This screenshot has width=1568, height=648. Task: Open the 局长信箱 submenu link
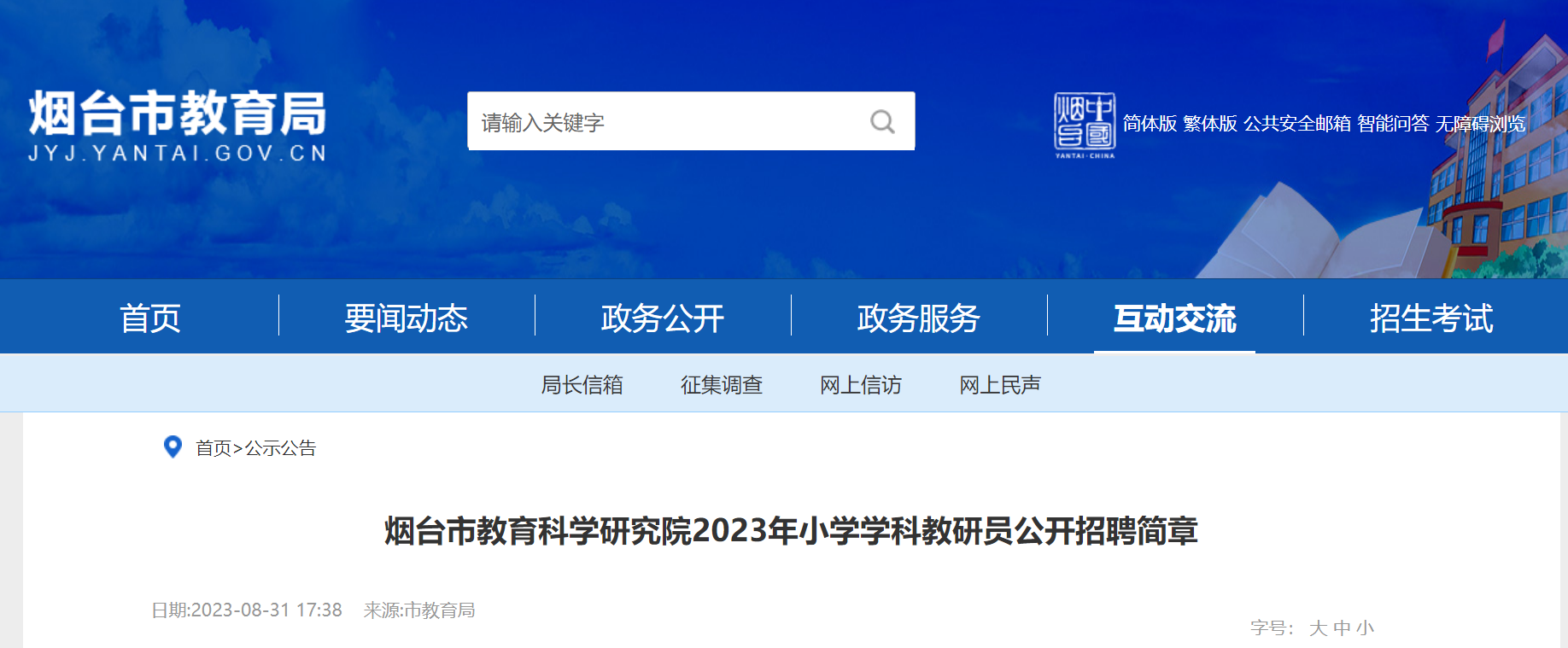click(x=582, y=385)
